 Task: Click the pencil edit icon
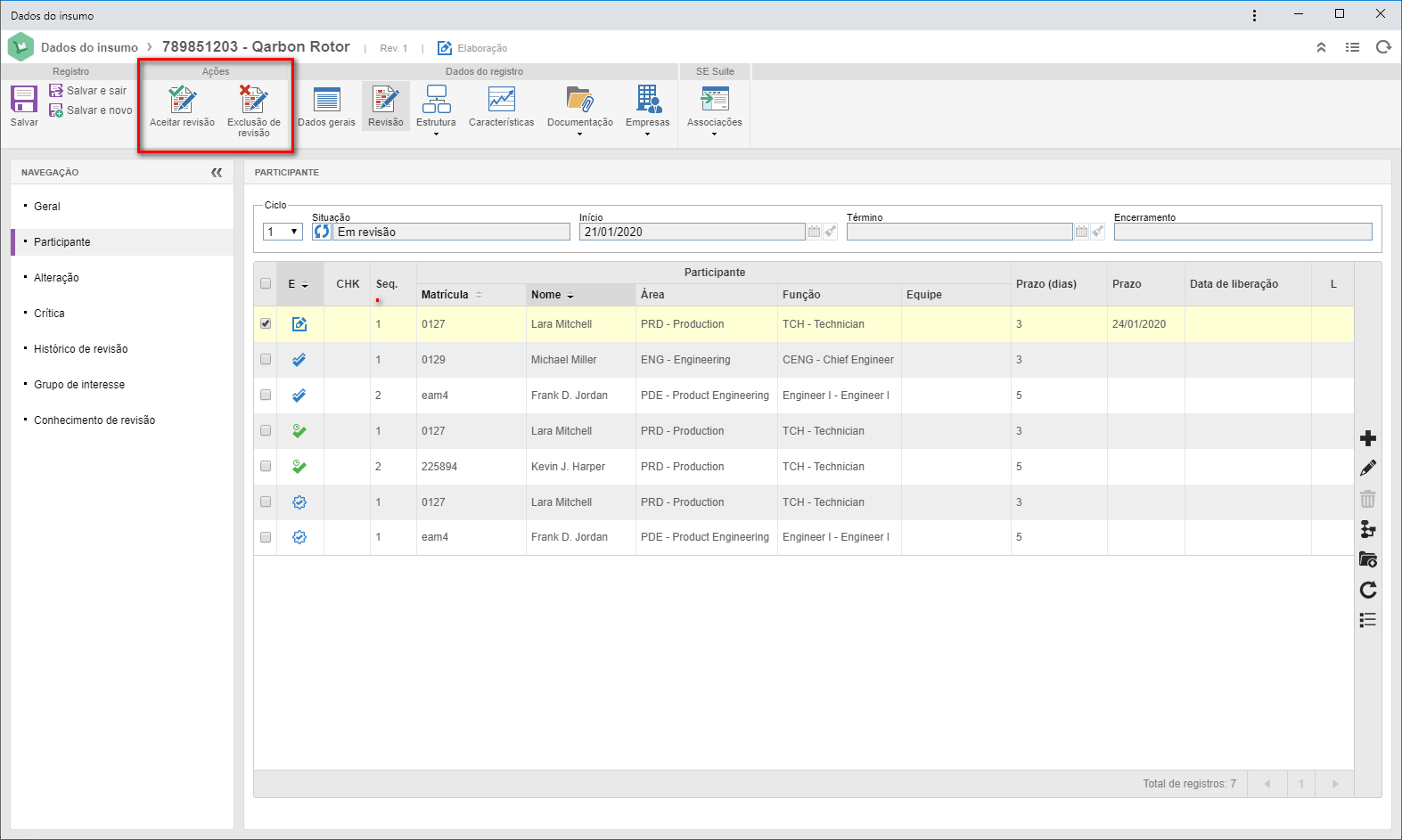pos(1368,469)
